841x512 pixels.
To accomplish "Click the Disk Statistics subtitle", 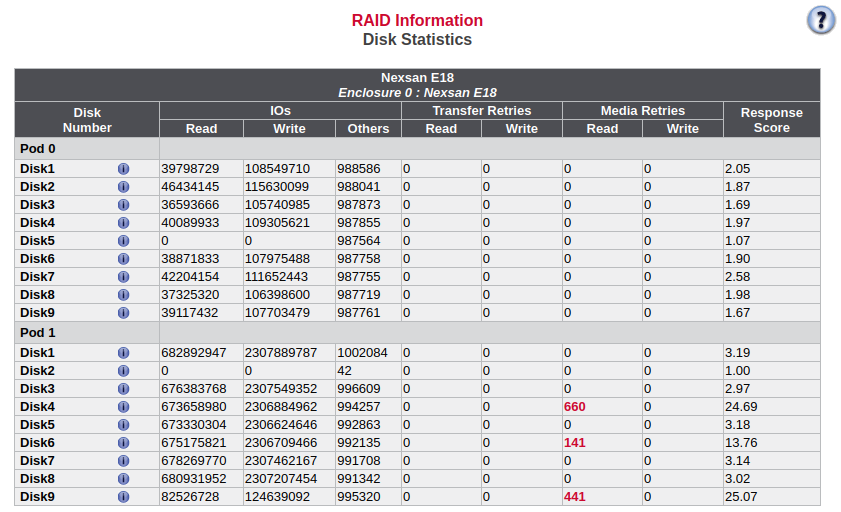I will [x=417, y=40].
